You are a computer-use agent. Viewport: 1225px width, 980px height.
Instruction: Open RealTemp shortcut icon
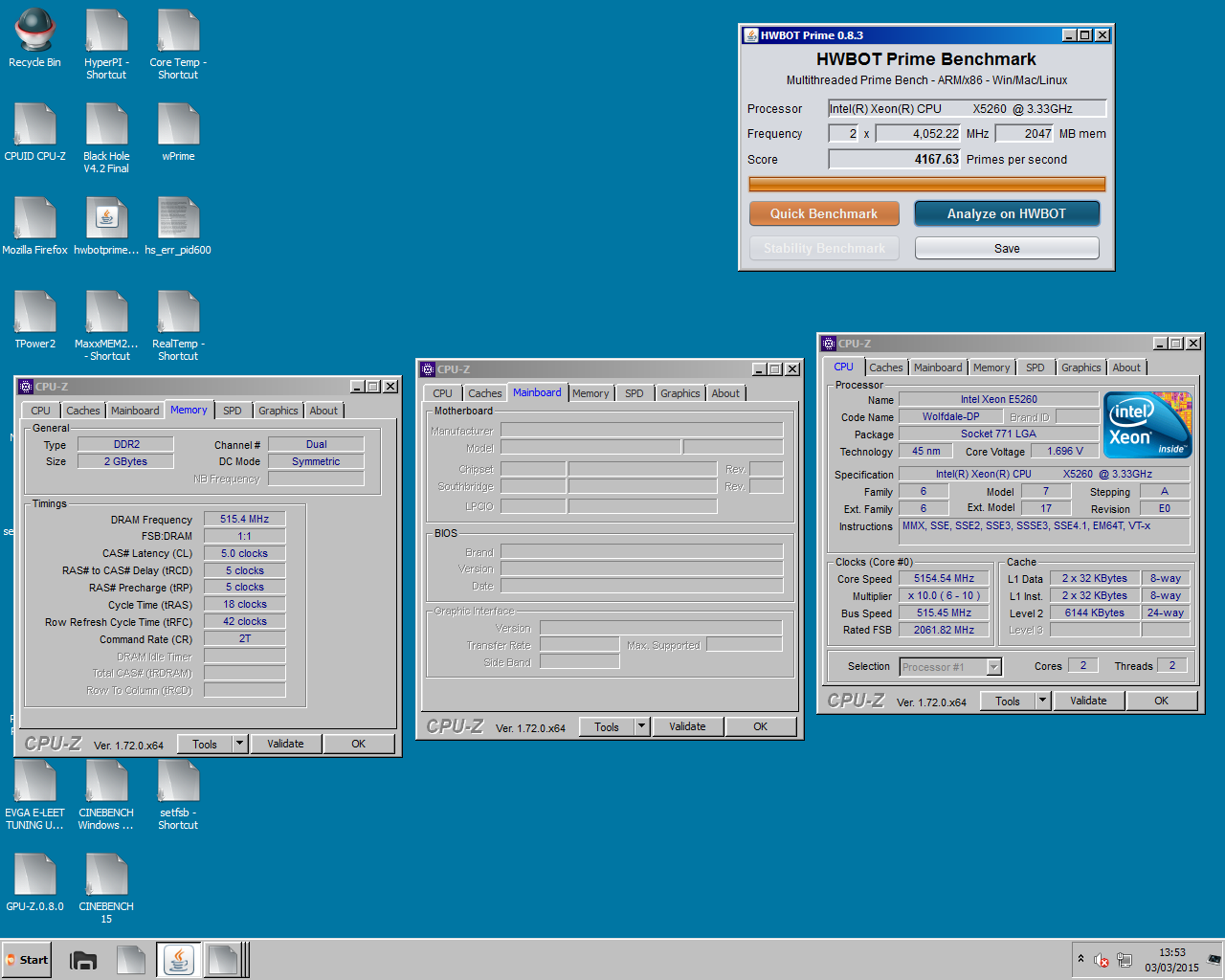(x=178, y=325)
